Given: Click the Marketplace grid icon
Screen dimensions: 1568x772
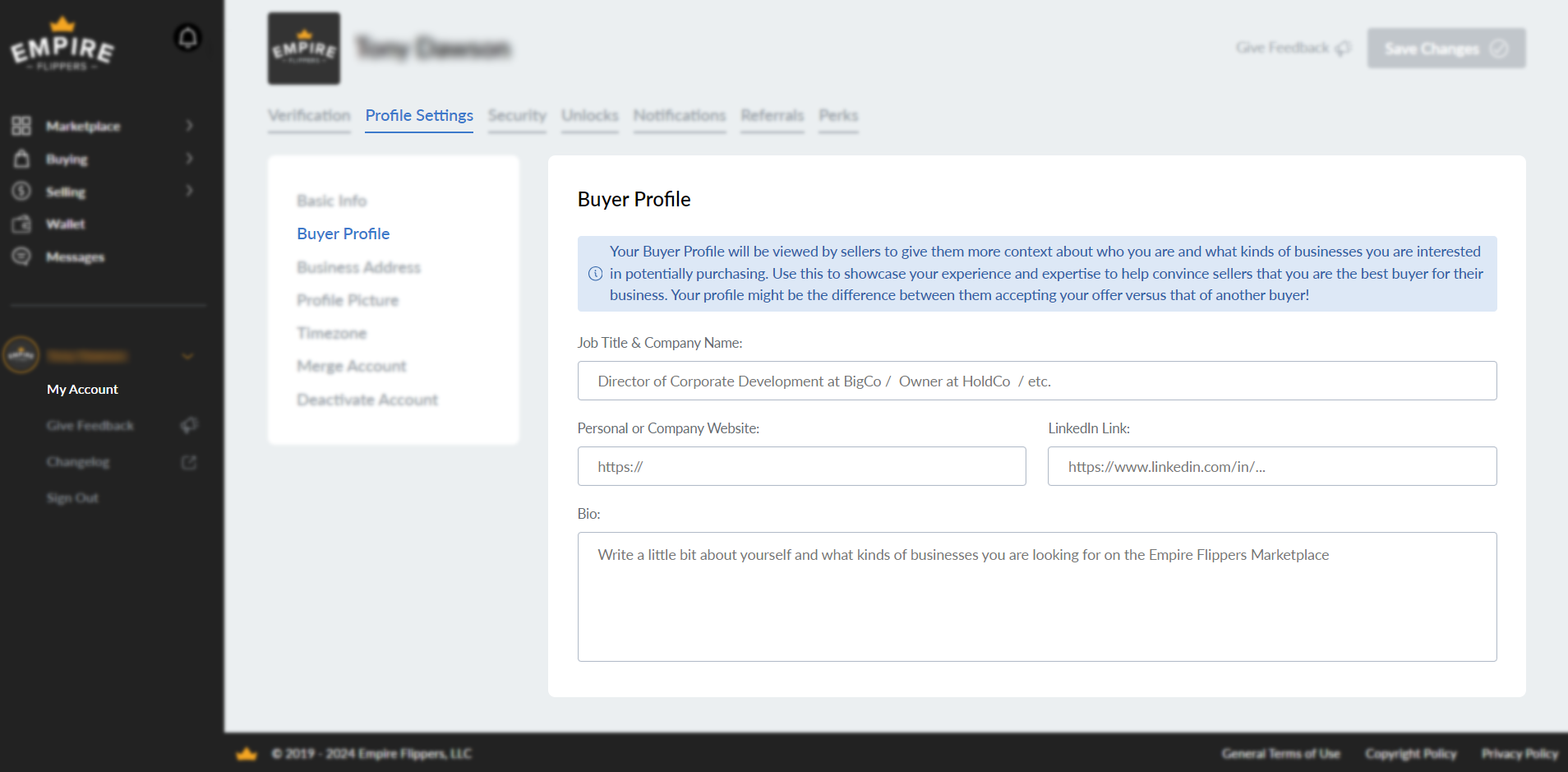Looking at the screenshot, I should 21,126.
